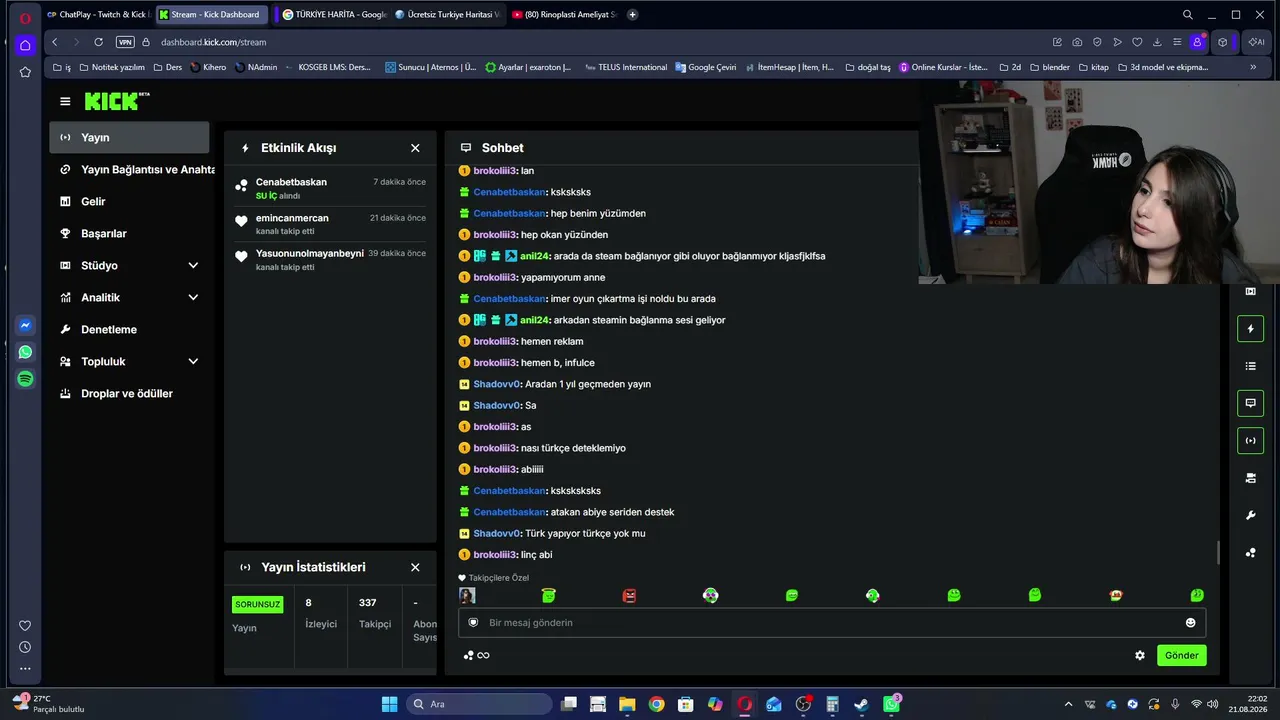Open Opera sidebar history clock
The height and width of the screenshot is (720, 1280).
click(25, 647)
